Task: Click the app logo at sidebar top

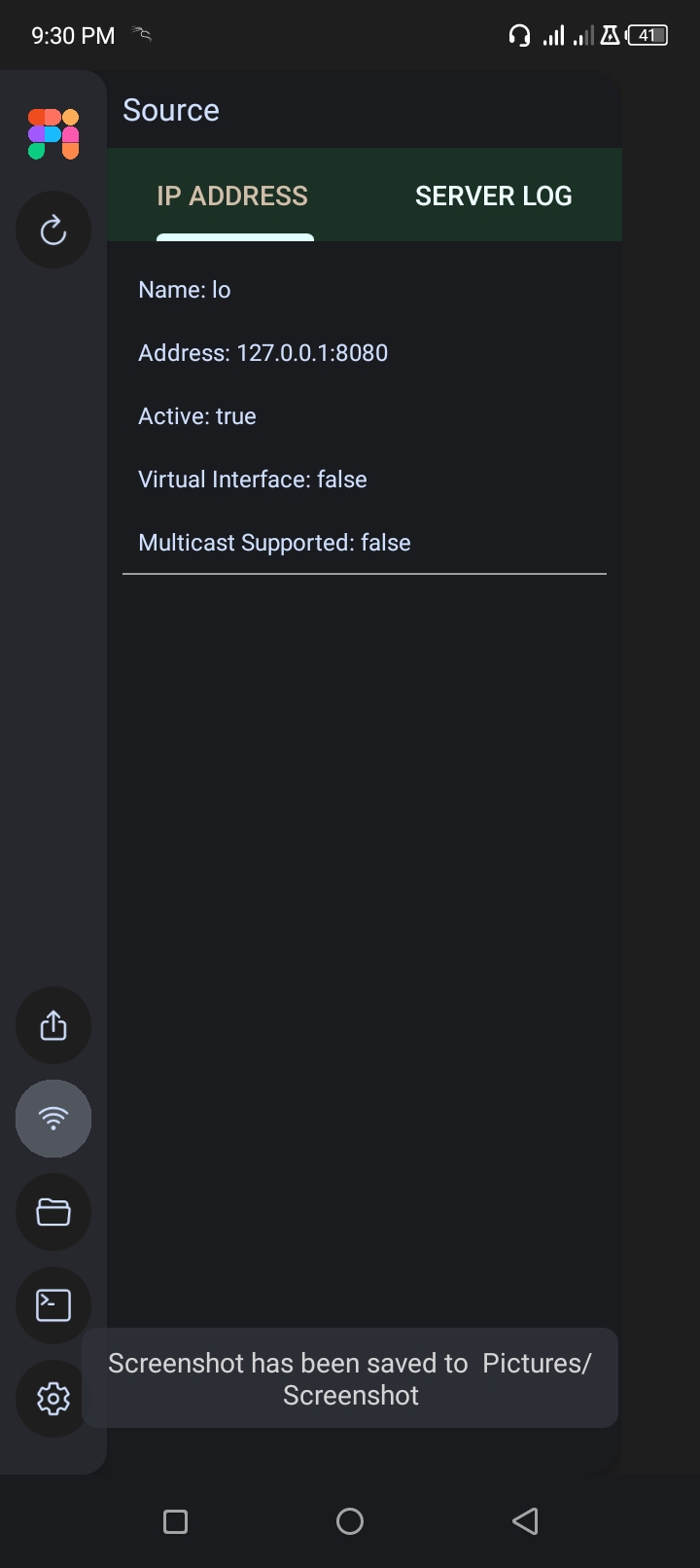Action: click(52, 132)
